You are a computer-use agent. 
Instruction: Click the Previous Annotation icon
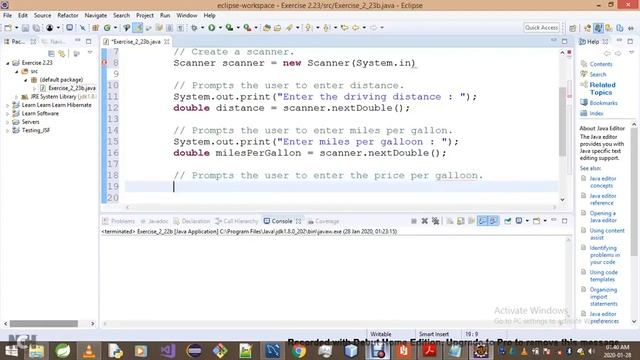pyautogui.click(x=326, y=28)
